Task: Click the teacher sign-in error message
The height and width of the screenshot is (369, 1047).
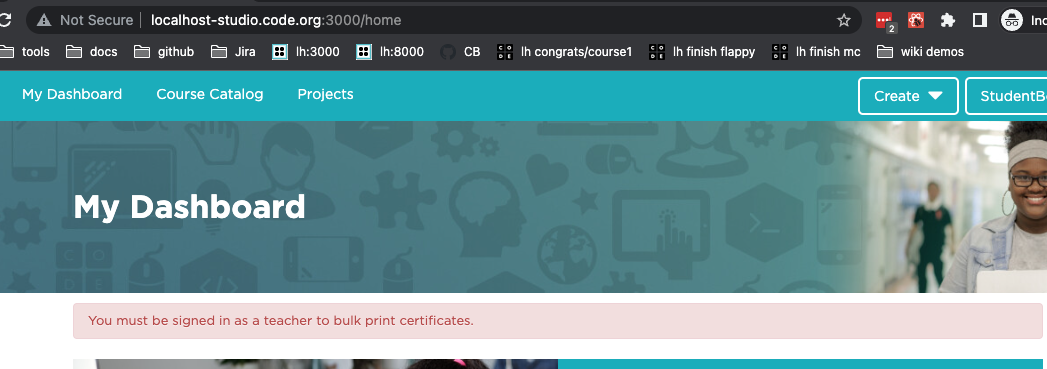Action: [x=558, y=321]
